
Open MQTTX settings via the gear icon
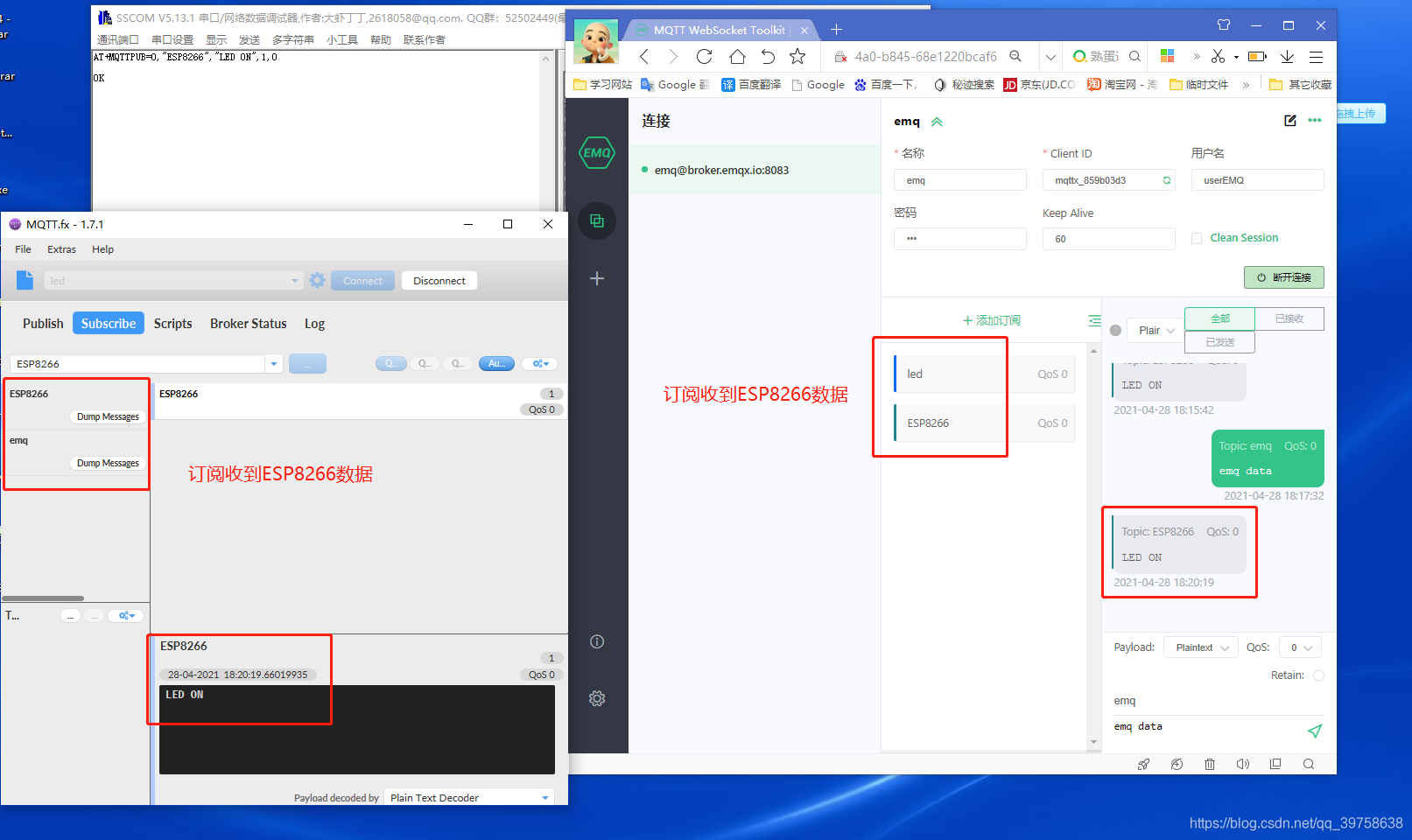[x=597, y=697]
